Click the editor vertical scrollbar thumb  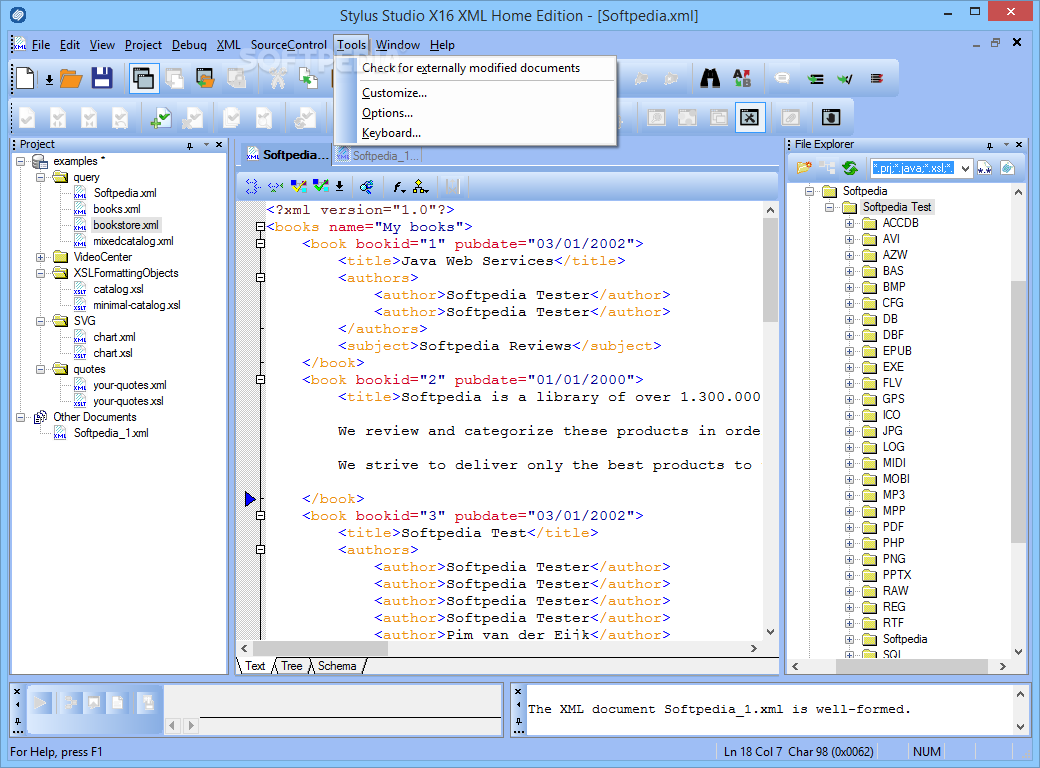point(770,271)
